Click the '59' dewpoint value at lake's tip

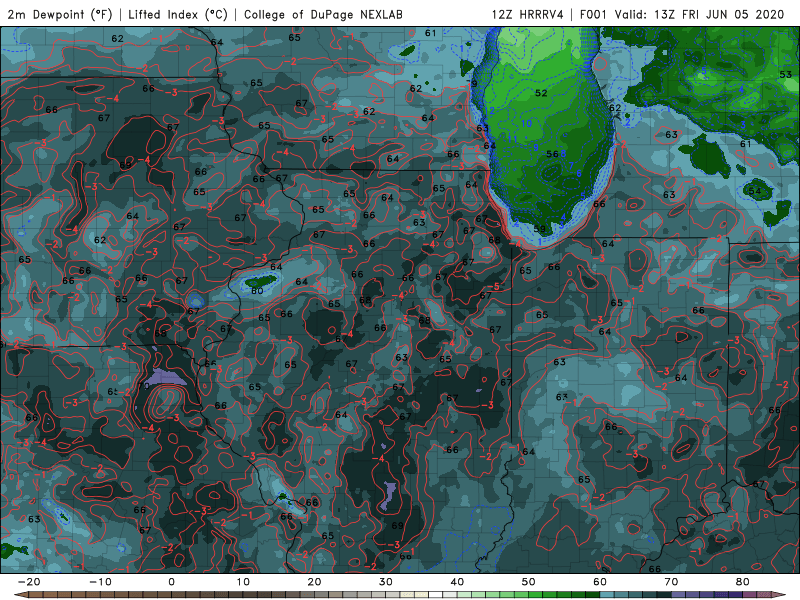(539, 229)
